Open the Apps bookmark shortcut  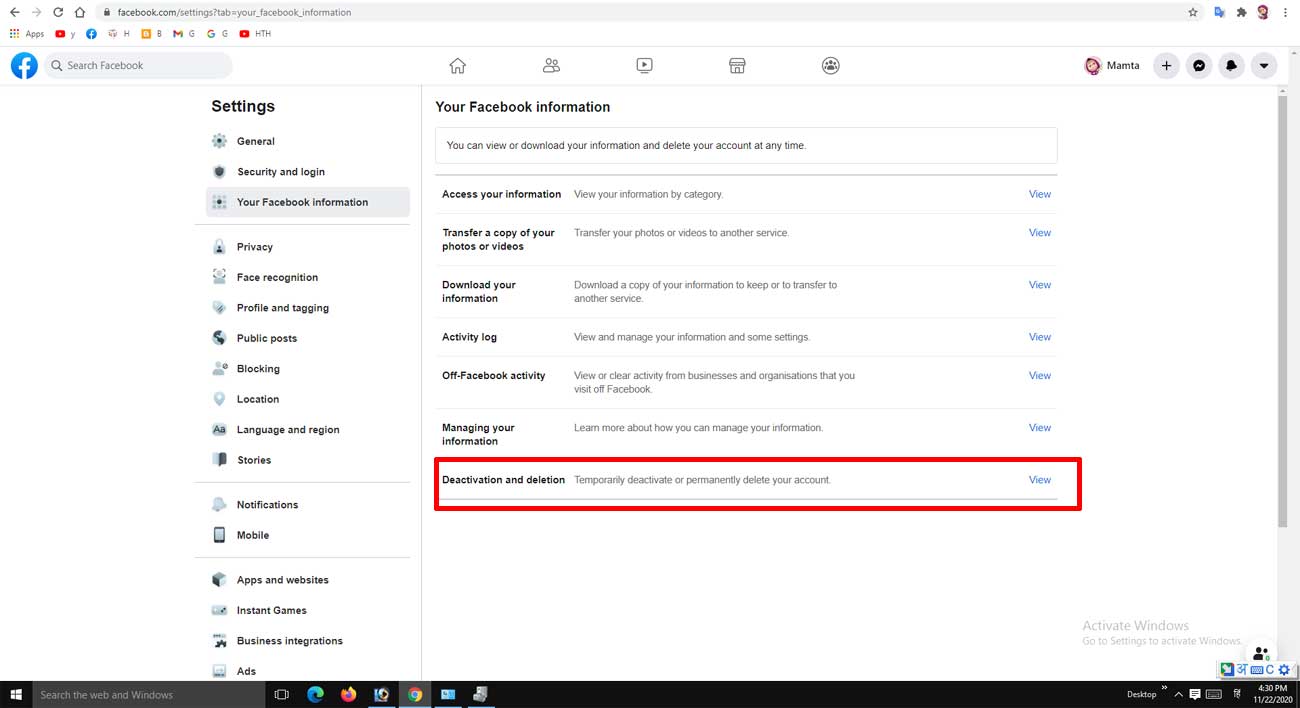27,34
